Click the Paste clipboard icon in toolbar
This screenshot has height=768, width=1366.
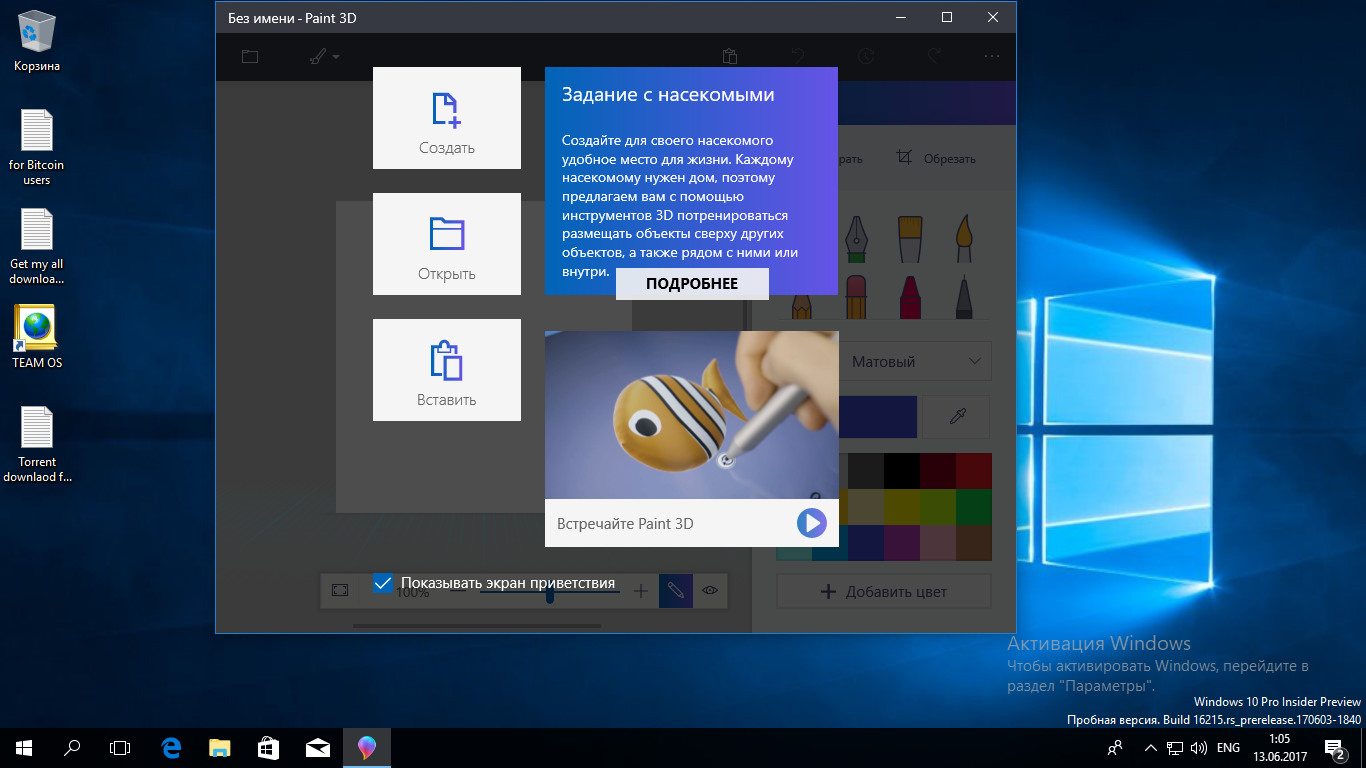pyautogui.click(x=730, y=57)
